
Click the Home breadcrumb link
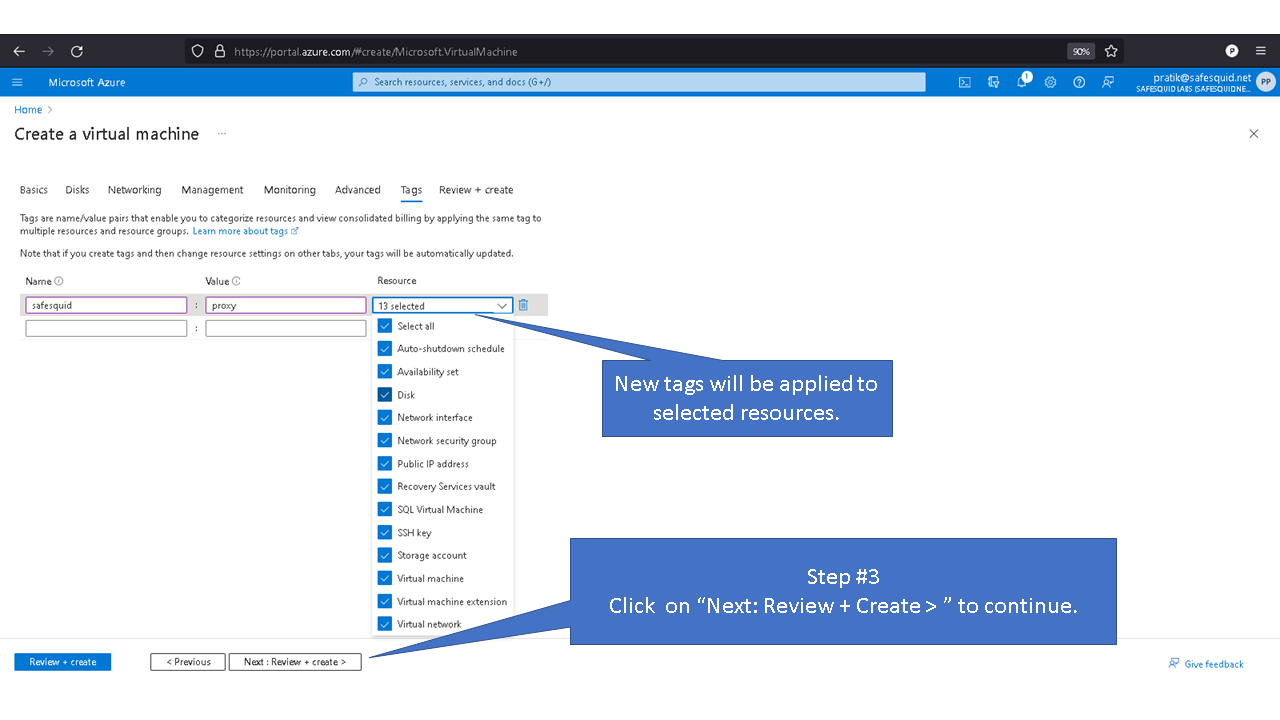[28, 110]
